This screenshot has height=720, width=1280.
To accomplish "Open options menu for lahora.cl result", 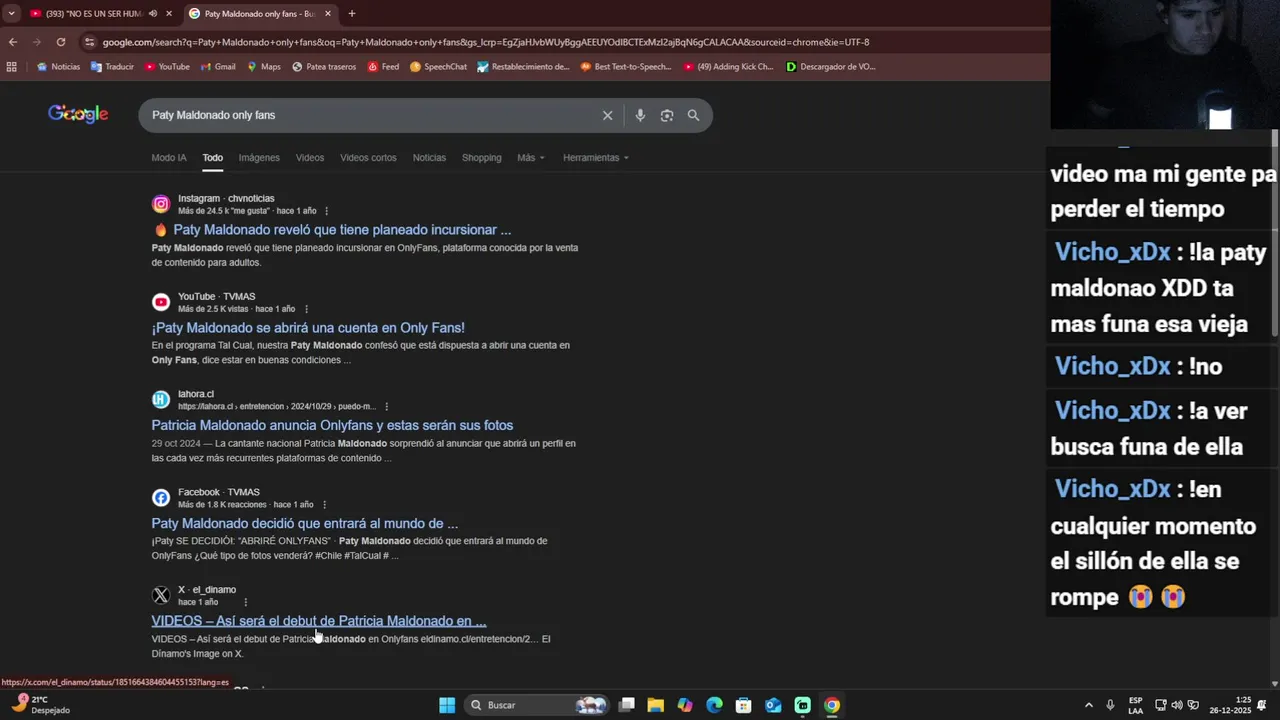I will pos(386,407).
